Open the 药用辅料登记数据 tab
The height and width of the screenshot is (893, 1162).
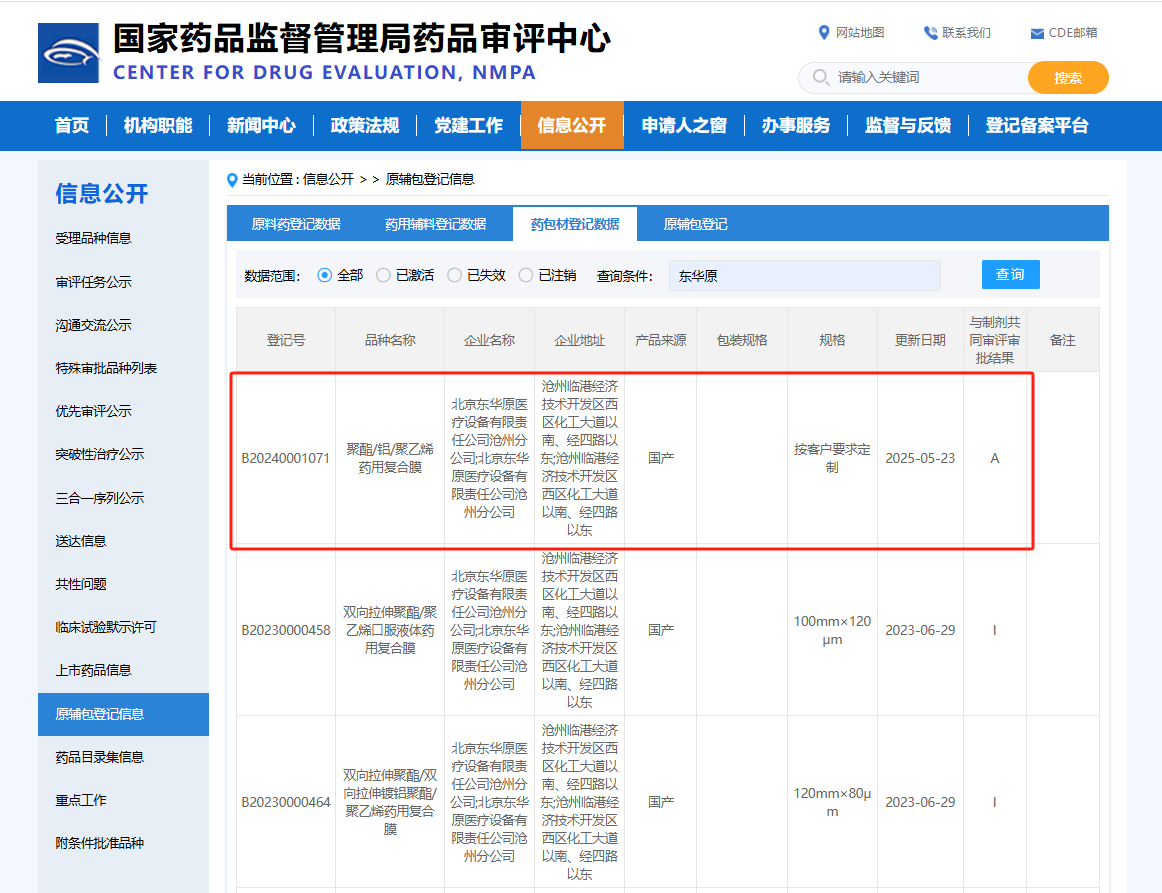435,224
